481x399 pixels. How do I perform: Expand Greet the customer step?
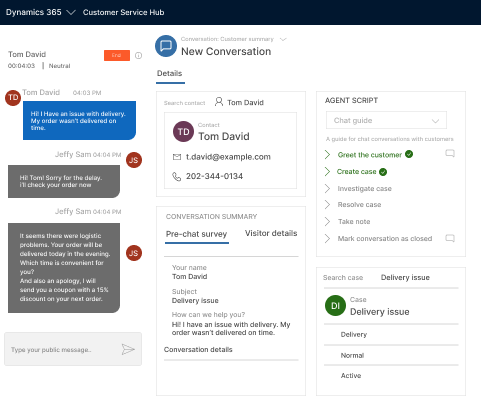tap(327, 155)
